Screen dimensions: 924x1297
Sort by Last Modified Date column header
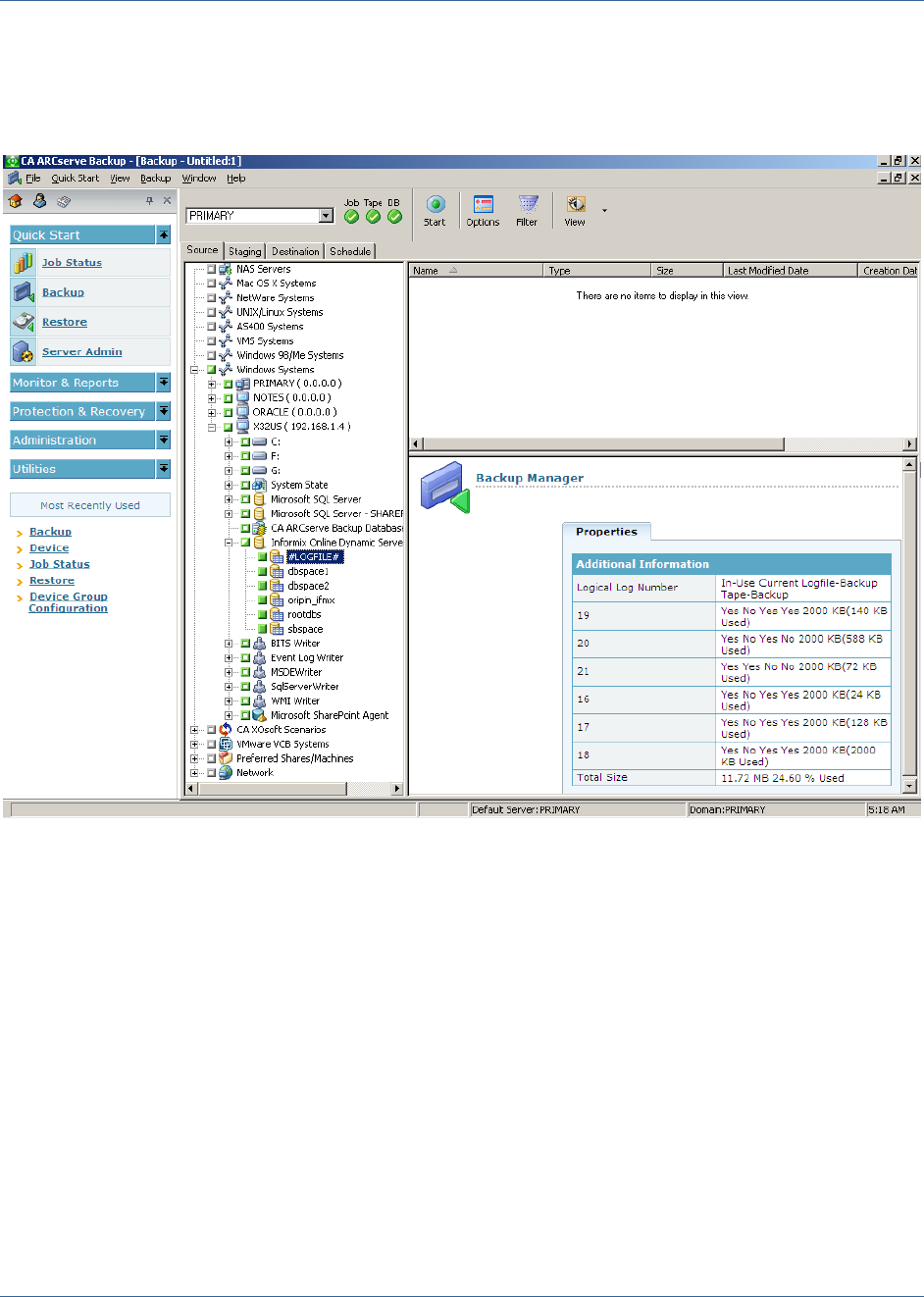point(790,271)
